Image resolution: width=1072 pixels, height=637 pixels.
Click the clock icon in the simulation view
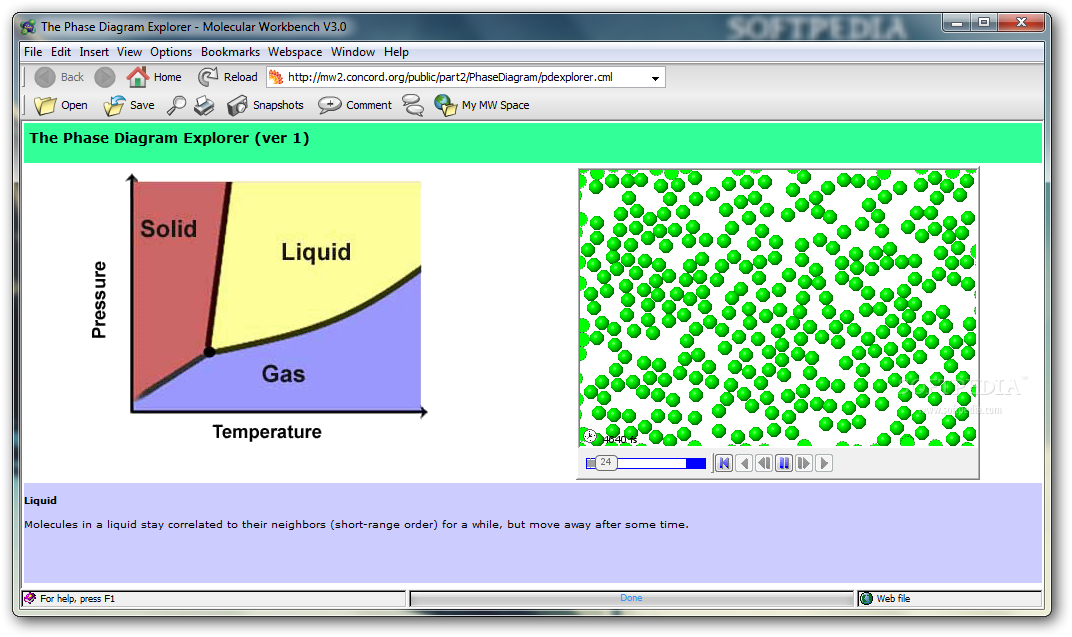click(x=590, y=436)
